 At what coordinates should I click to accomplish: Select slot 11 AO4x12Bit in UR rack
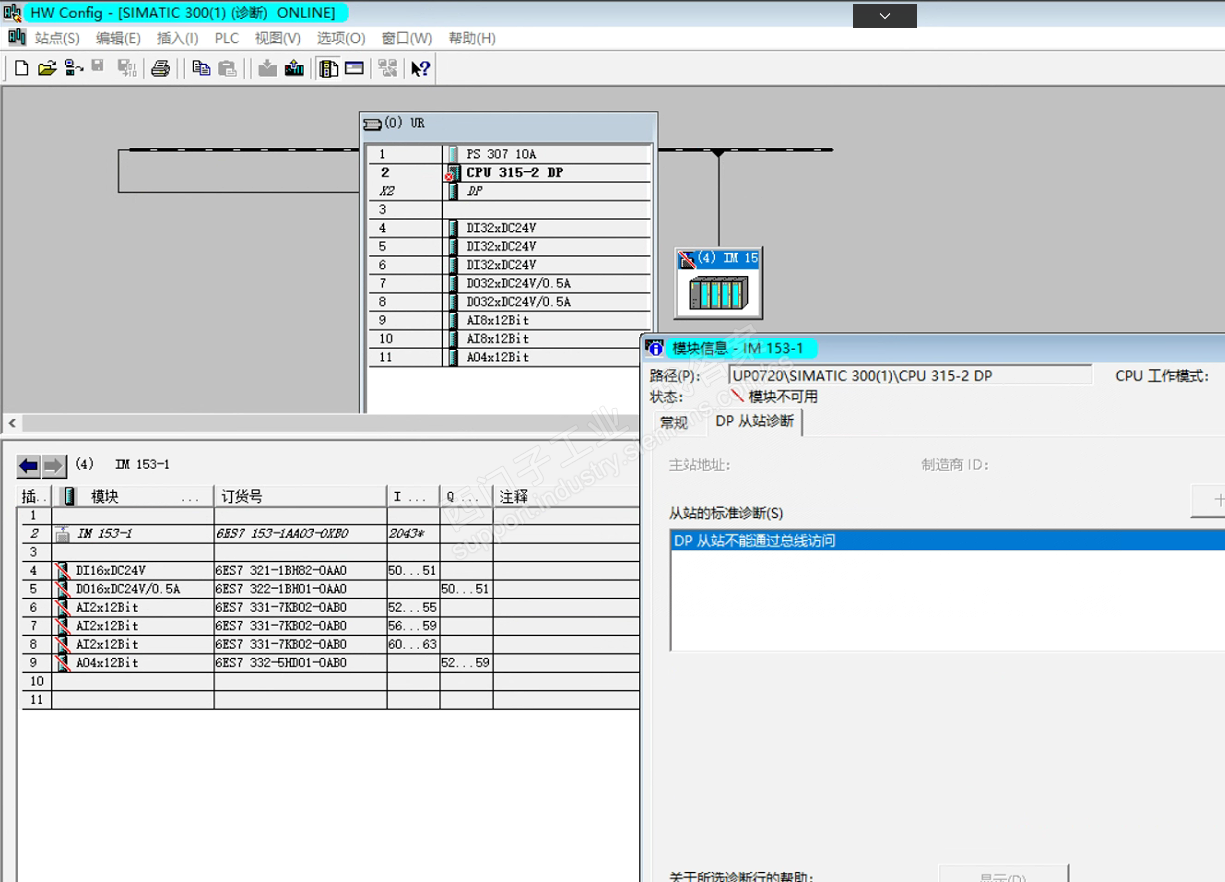(x=510, y=357)
